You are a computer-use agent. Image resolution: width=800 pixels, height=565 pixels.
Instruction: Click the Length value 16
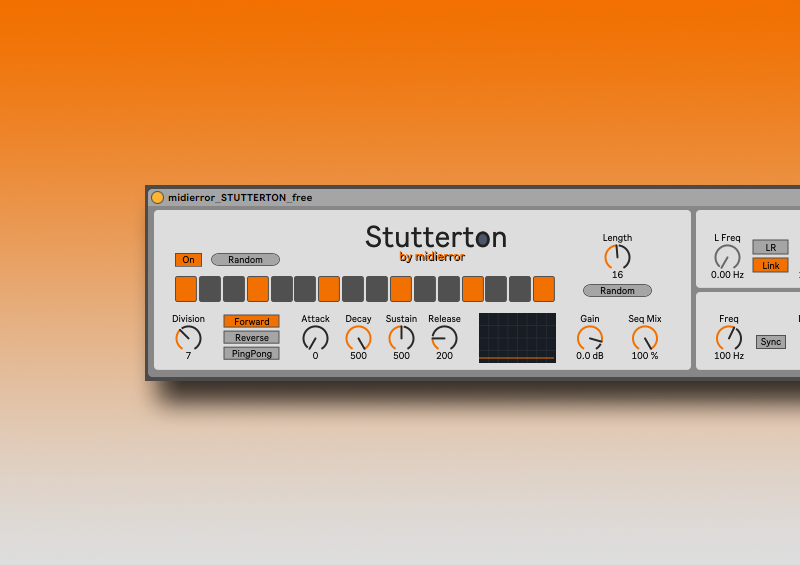pyautogui.click(x=617, y=275)
